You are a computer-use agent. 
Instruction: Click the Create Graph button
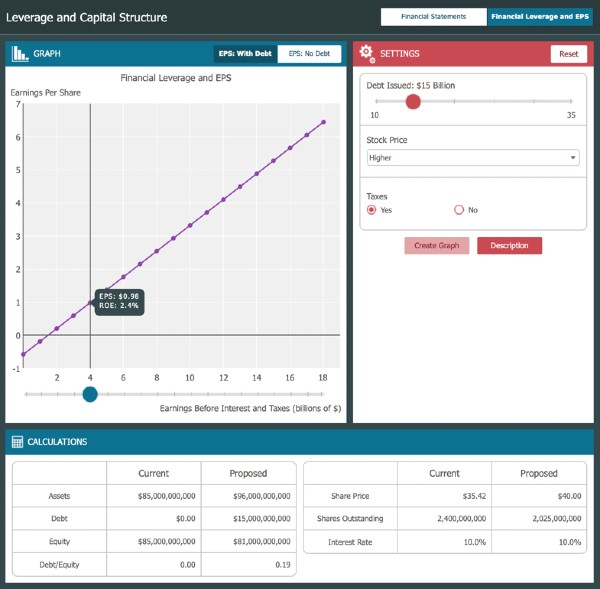437,245
